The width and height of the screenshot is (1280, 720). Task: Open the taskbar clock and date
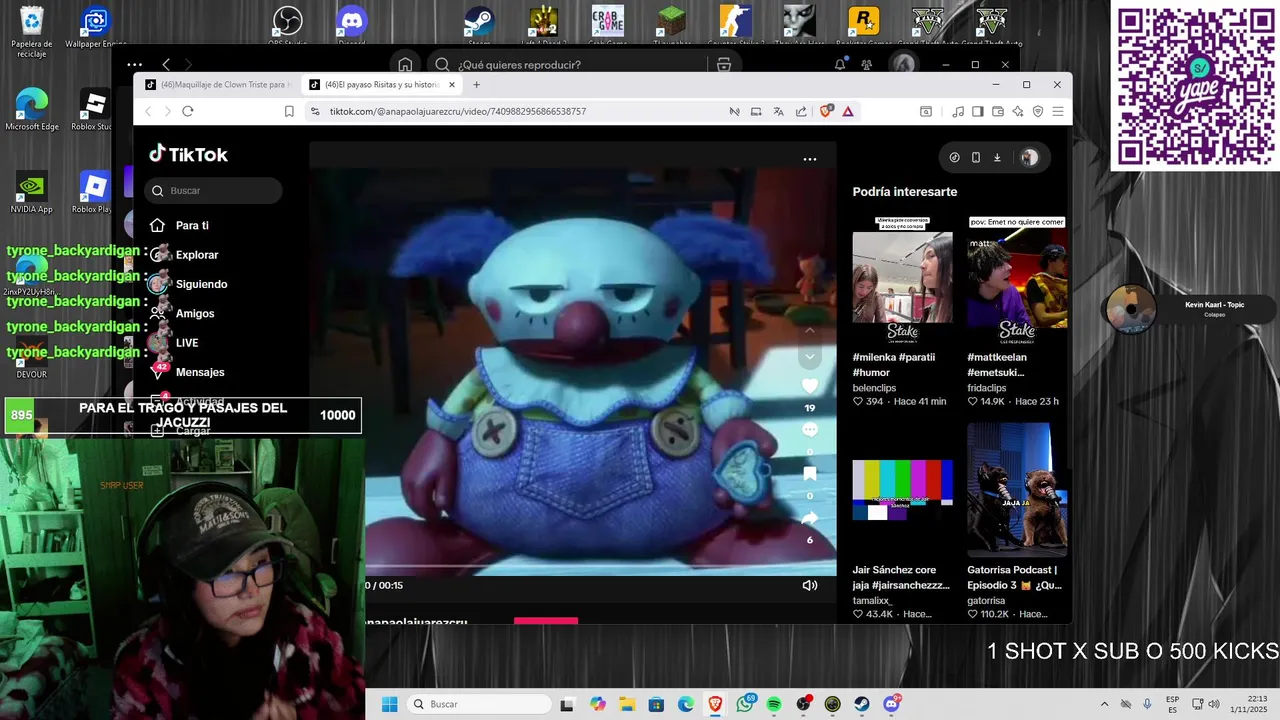1250,704
